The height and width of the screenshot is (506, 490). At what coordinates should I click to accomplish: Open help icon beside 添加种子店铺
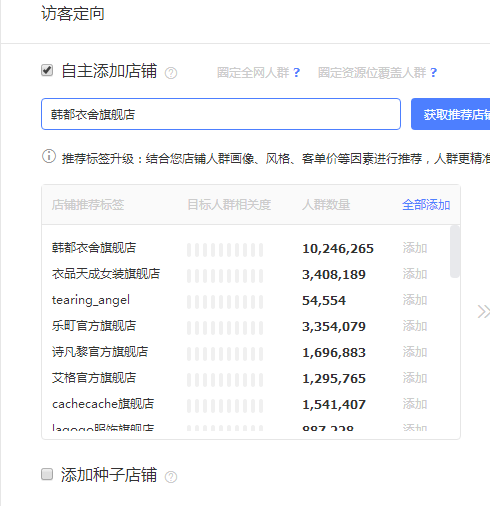coord(171,477)
